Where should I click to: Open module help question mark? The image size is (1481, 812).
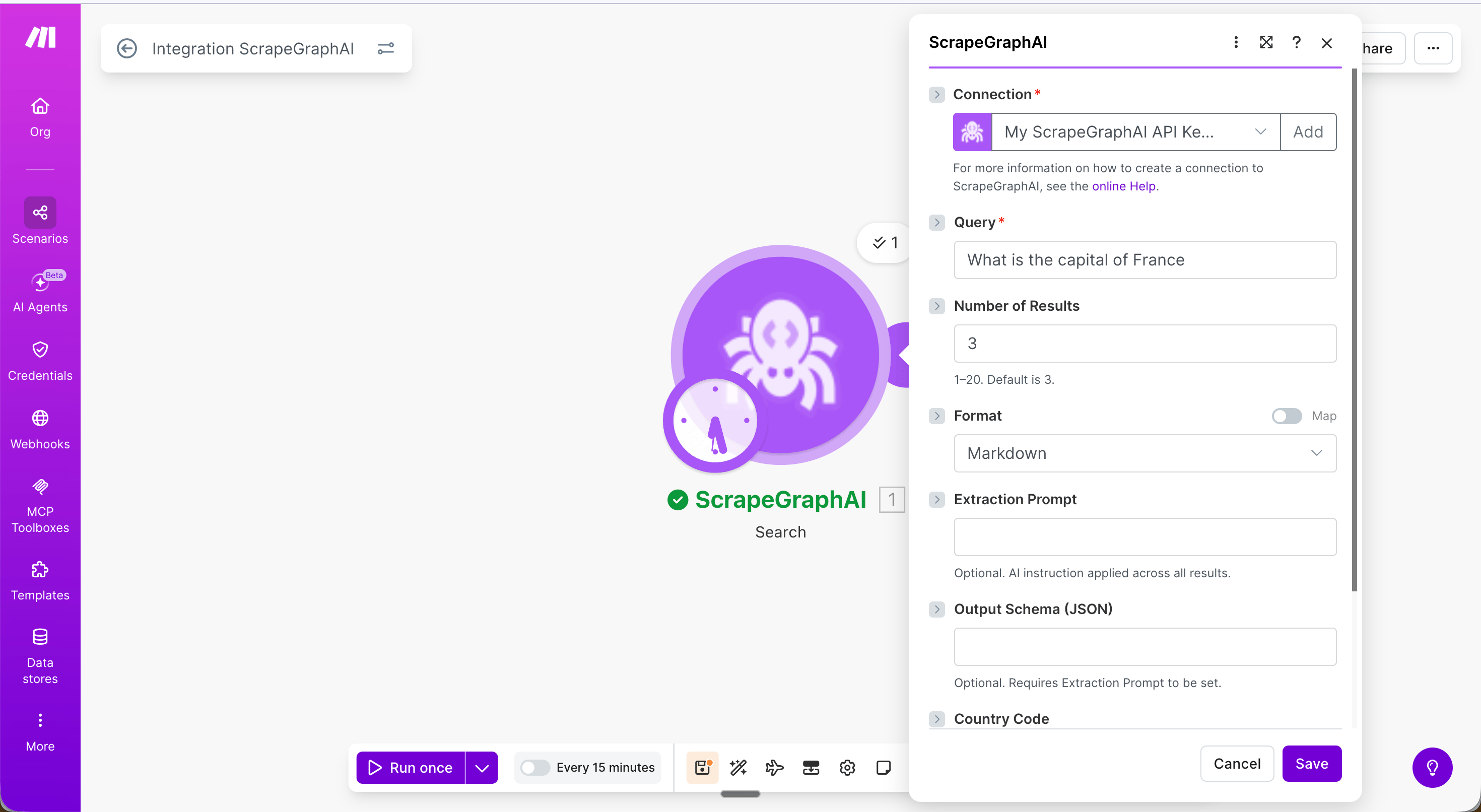pos(1297,42)
